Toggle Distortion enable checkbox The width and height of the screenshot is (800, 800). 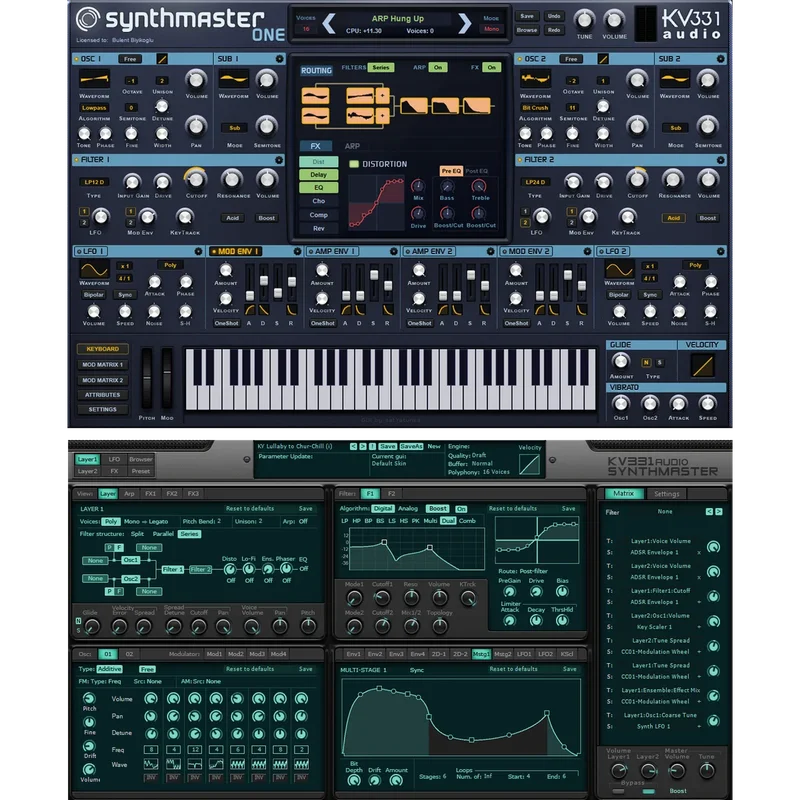tap(354, 164)
